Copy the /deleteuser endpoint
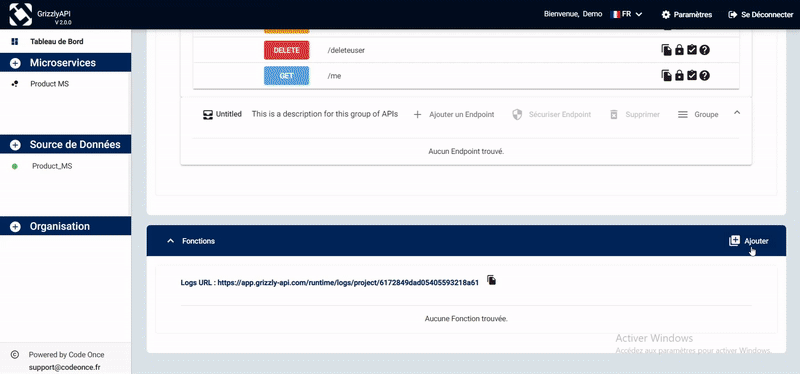Screen dimensions: 800x374 point(666,50)
